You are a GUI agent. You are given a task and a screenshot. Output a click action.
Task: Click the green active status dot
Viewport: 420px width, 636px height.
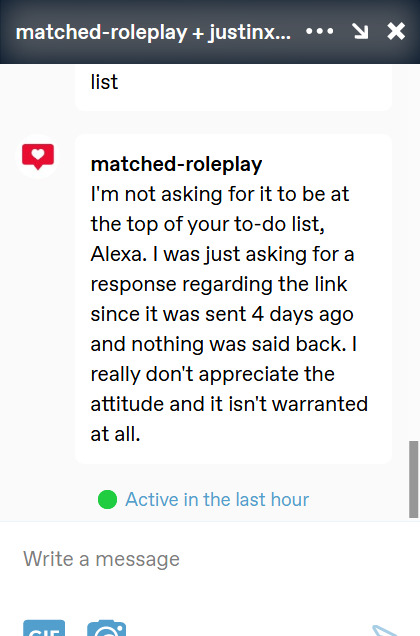107,499
